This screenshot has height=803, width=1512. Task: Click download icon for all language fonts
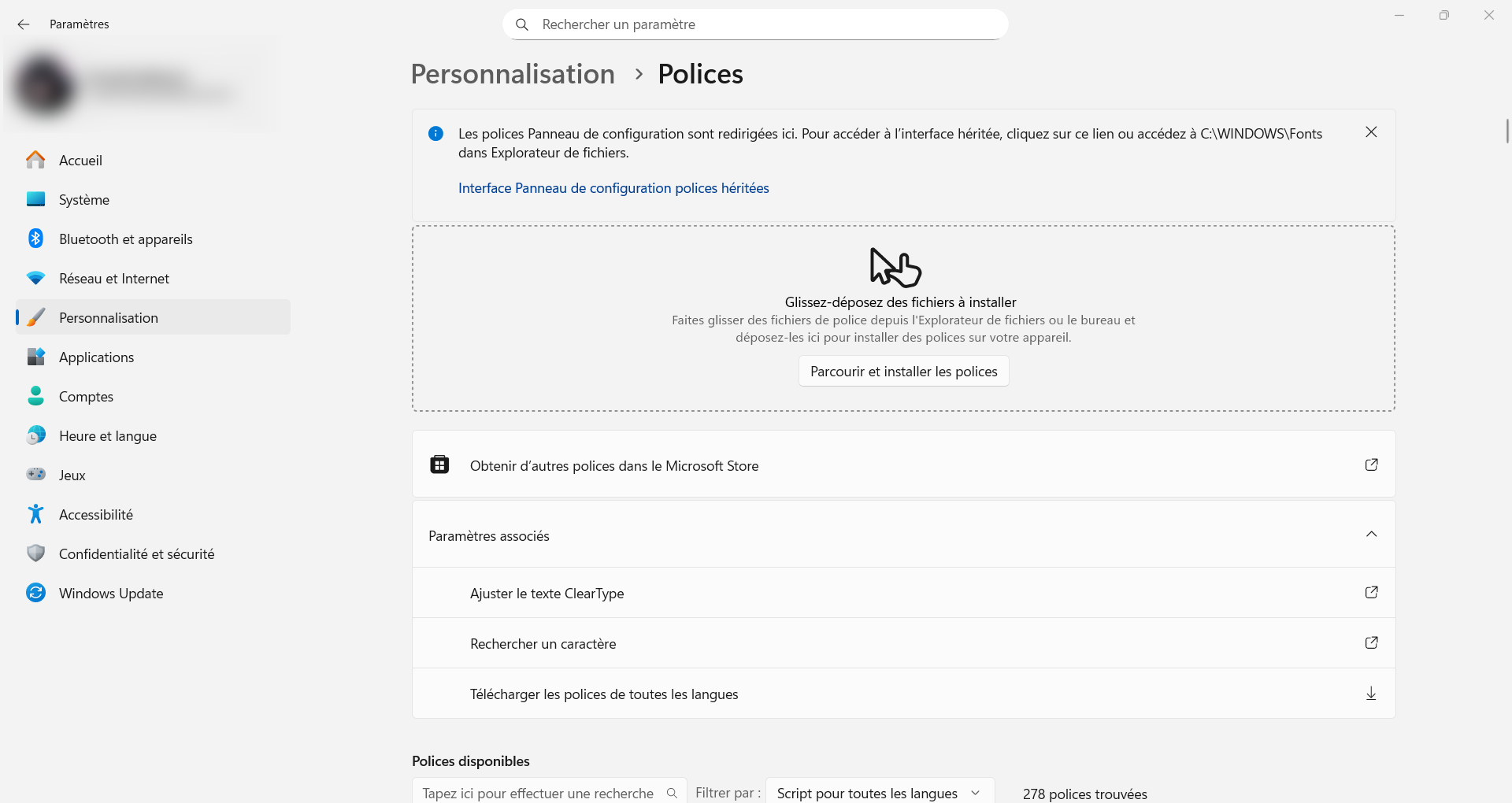(x=1371, y=693)
